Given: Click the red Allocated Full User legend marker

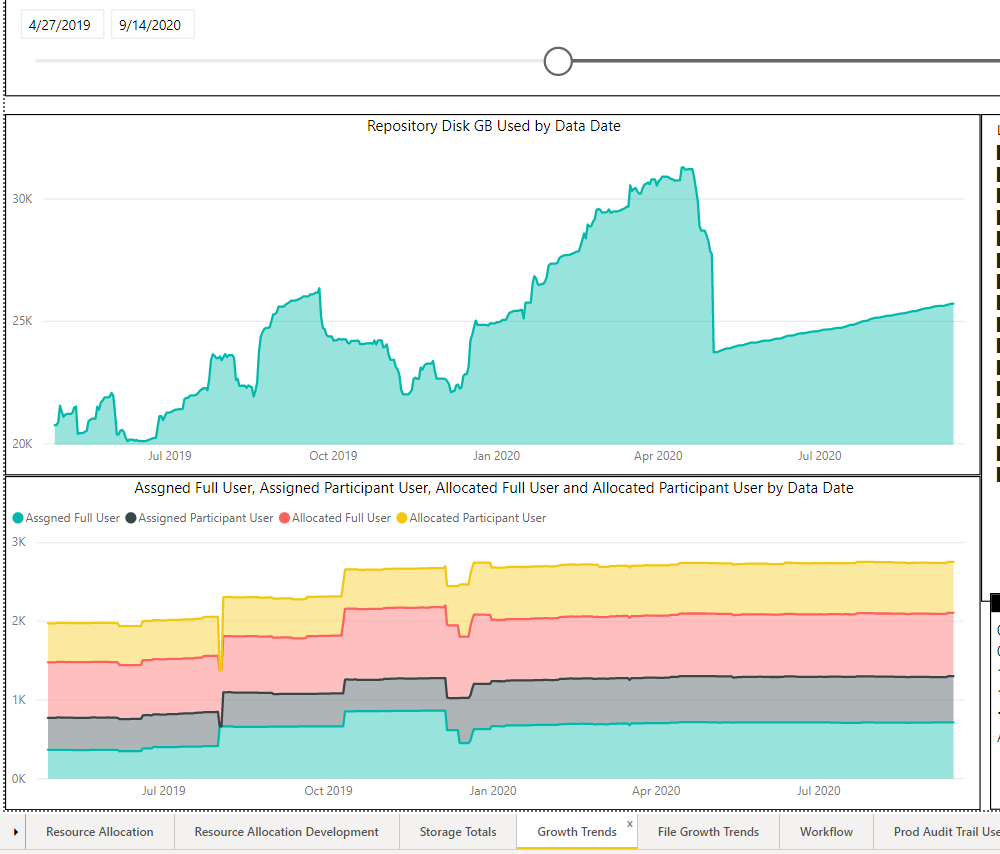Looking at the screenshot, I should point(285,518).
